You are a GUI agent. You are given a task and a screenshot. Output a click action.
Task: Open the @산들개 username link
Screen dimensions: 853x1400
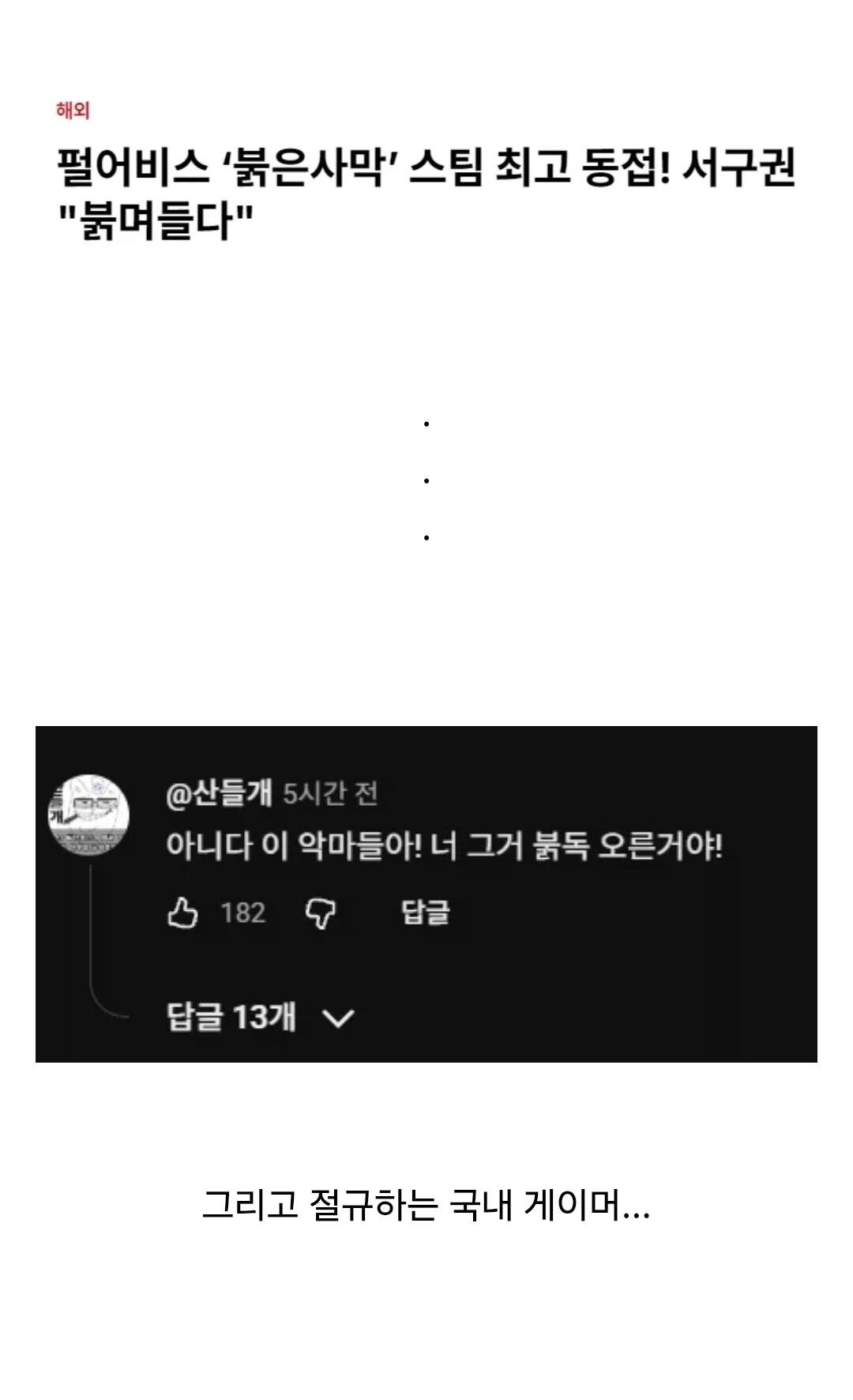pos(219,792)
